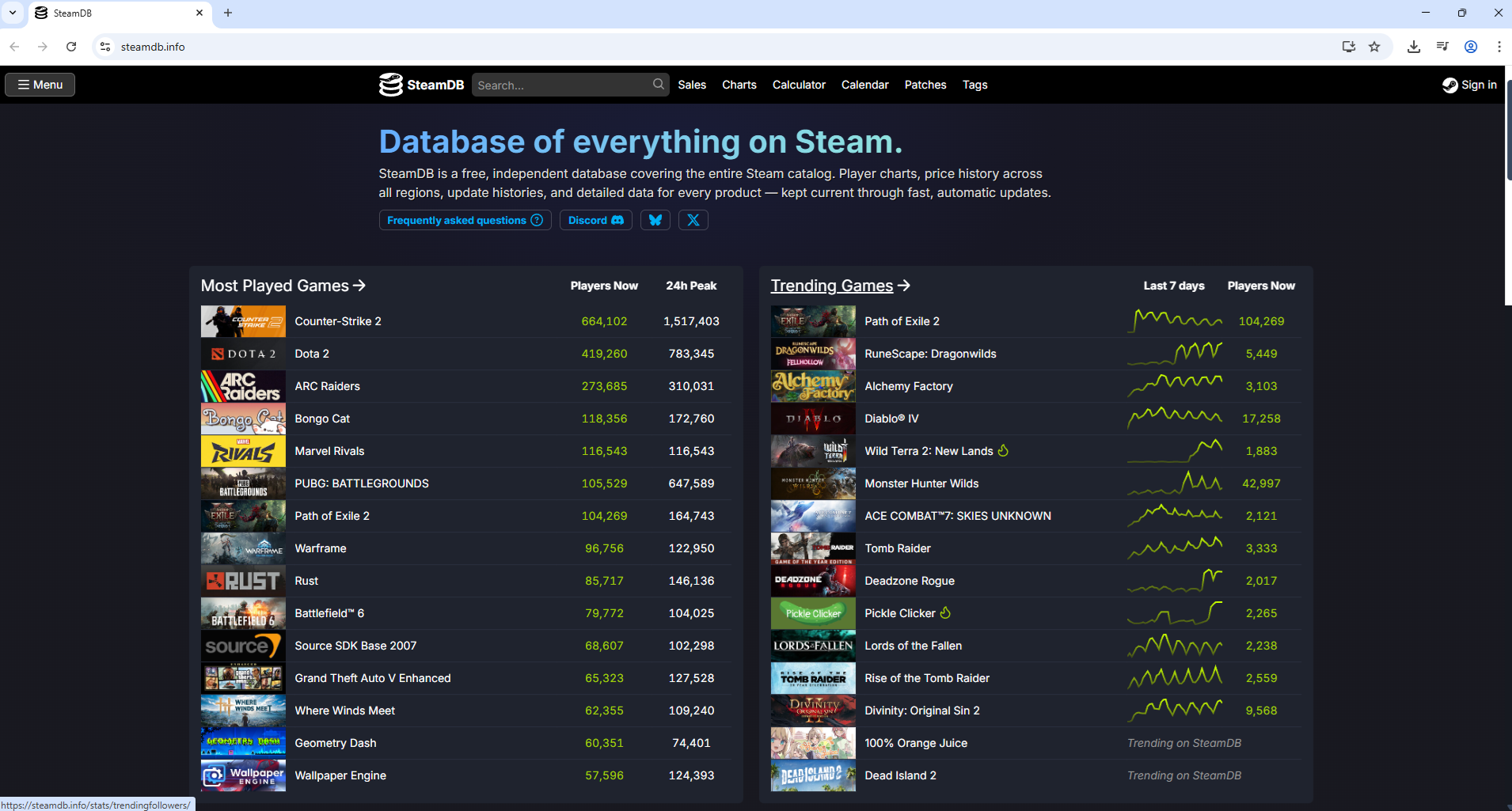Screen dimensions: 1512x811
Task: Open ACE COMBAT 7: SKIES UNKNOWN link
Action: point(958,516)
